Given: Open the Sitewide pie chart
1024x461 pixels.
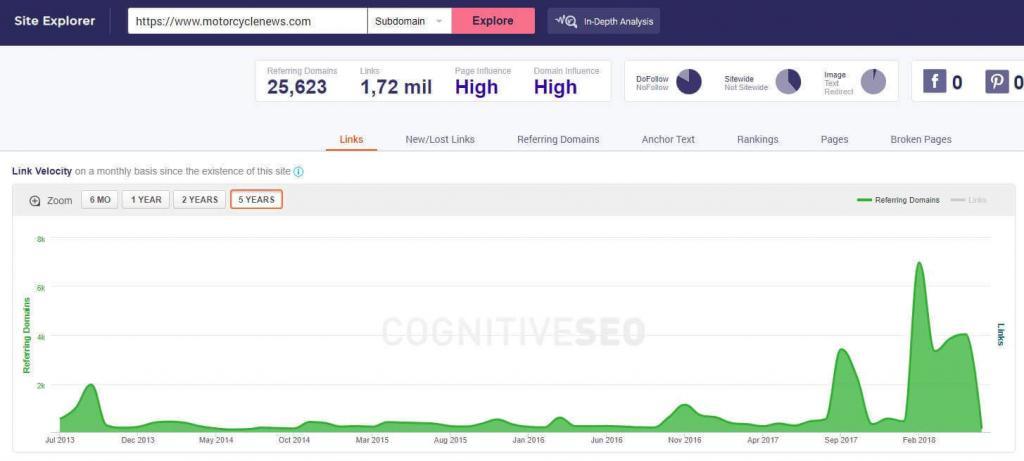Looking at the screenshot, I should (x=788, y=82).
